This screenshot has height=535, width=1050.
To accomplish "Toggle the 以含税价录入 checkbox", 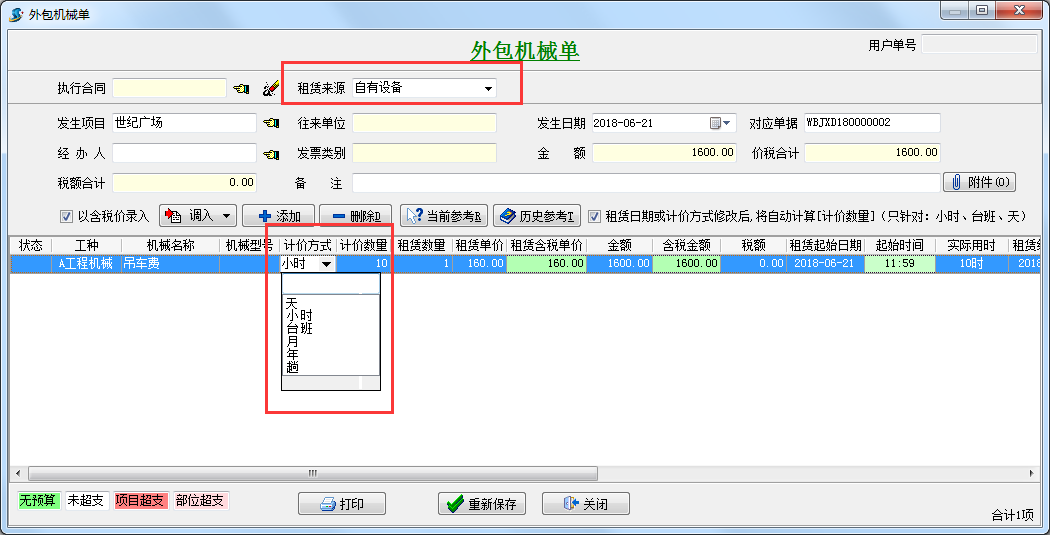I will click(67, 216).
